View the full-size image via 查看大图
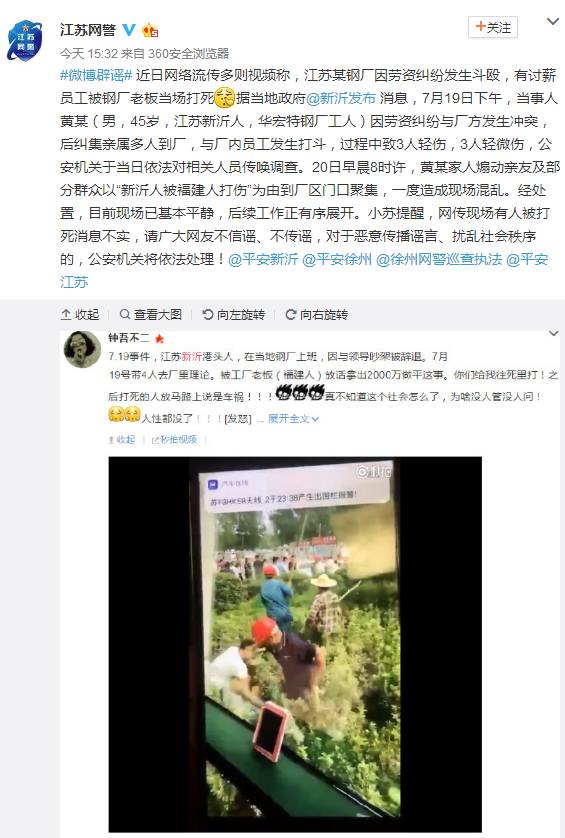The height and width of the screenshot is (838, 565). (151, 314)
